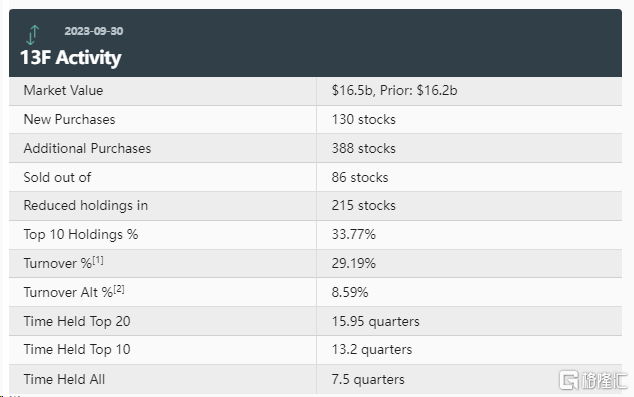This screenshot has height=397, width=634.
Task: Select the New Purchases row label
Action: pyautogui.click(x=70, y=119)
